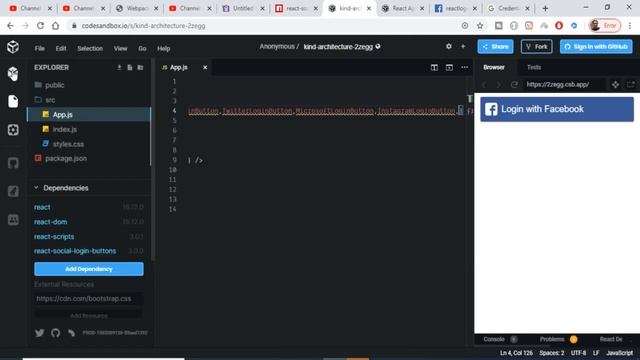Click the Share button
Viewport: 640px width, 360px height.
coord(495,47)
